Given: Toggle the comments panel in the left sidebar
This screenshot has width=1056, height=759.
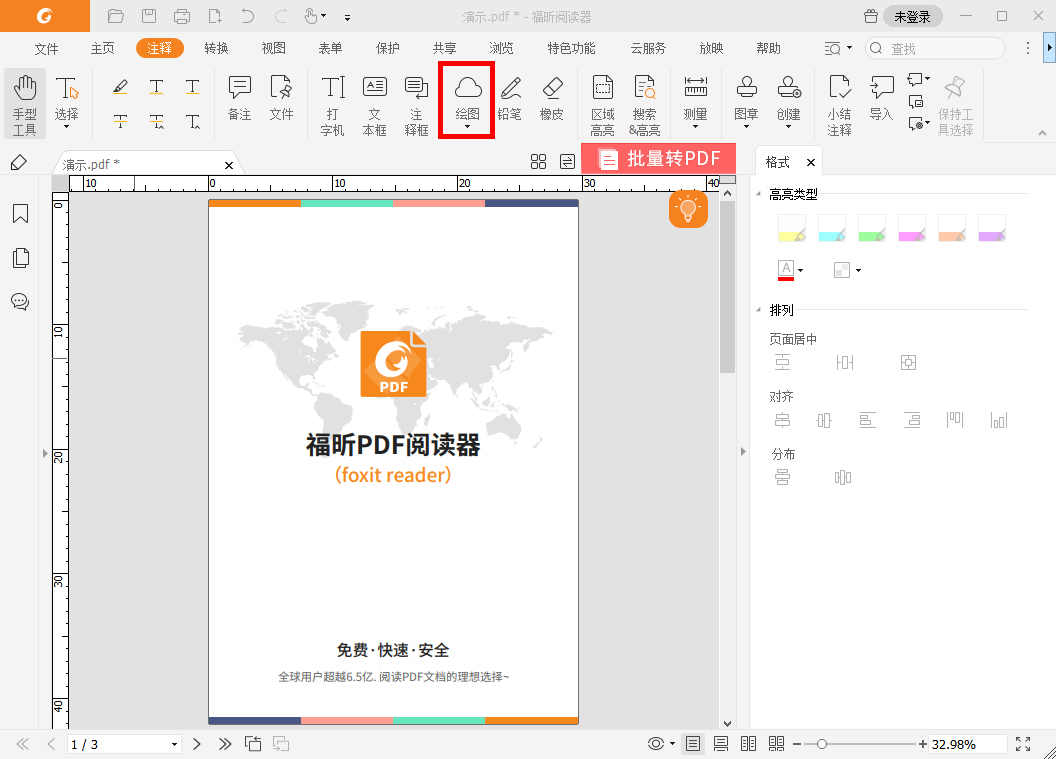Looking at the screenshot, I should 20,301.
